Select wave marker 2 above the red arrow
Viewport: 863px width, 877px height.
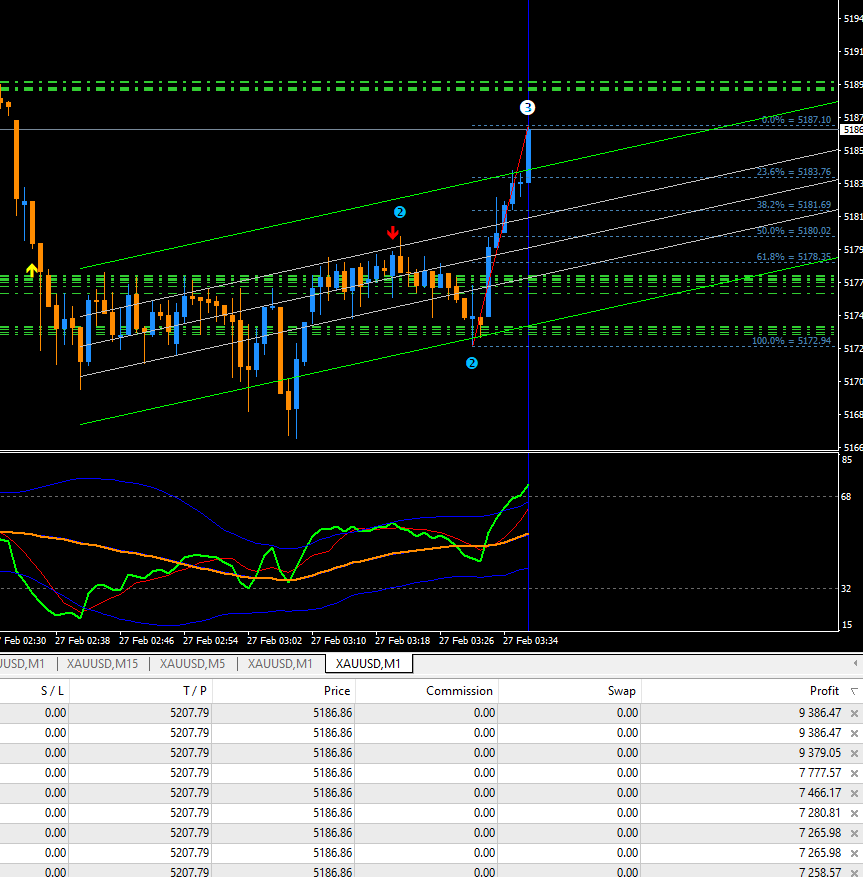[399, 212]
